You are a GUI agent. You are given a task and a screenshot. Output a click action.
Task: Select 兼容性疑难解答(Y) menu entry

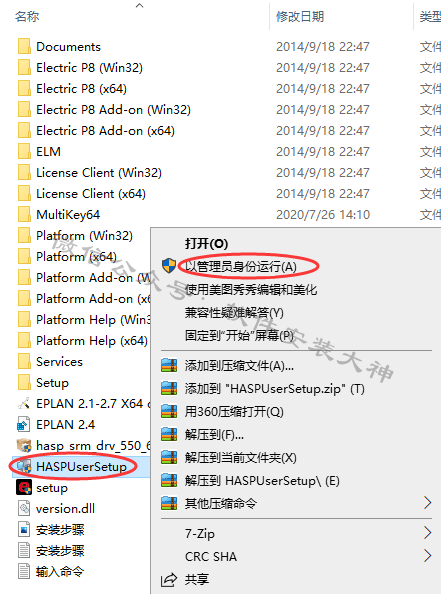point(234,313)
